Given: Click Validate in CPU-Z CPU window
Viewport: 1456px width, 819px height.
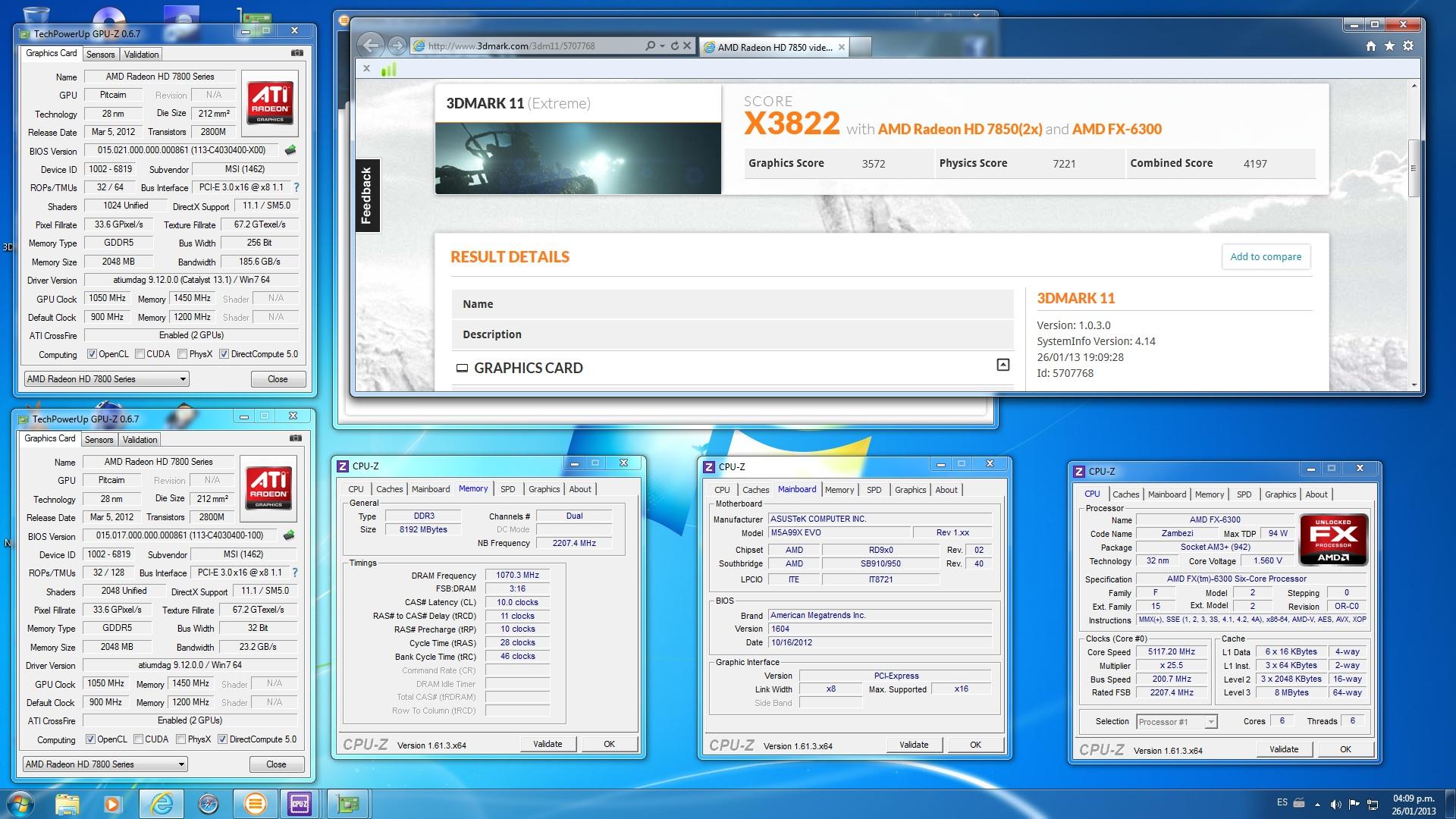Looking at the screenshot, I should [1284, 749].
